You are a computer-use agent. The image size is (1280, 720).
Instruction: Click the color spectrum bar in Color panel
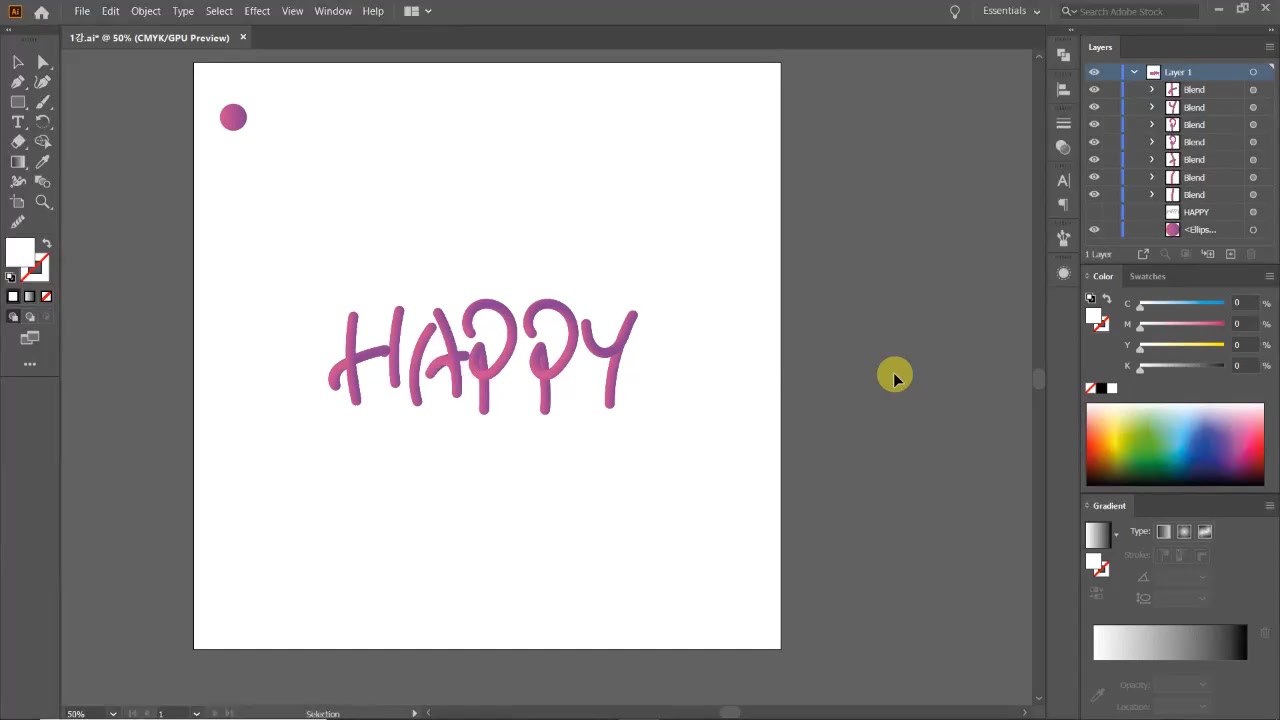[1175, 444]
